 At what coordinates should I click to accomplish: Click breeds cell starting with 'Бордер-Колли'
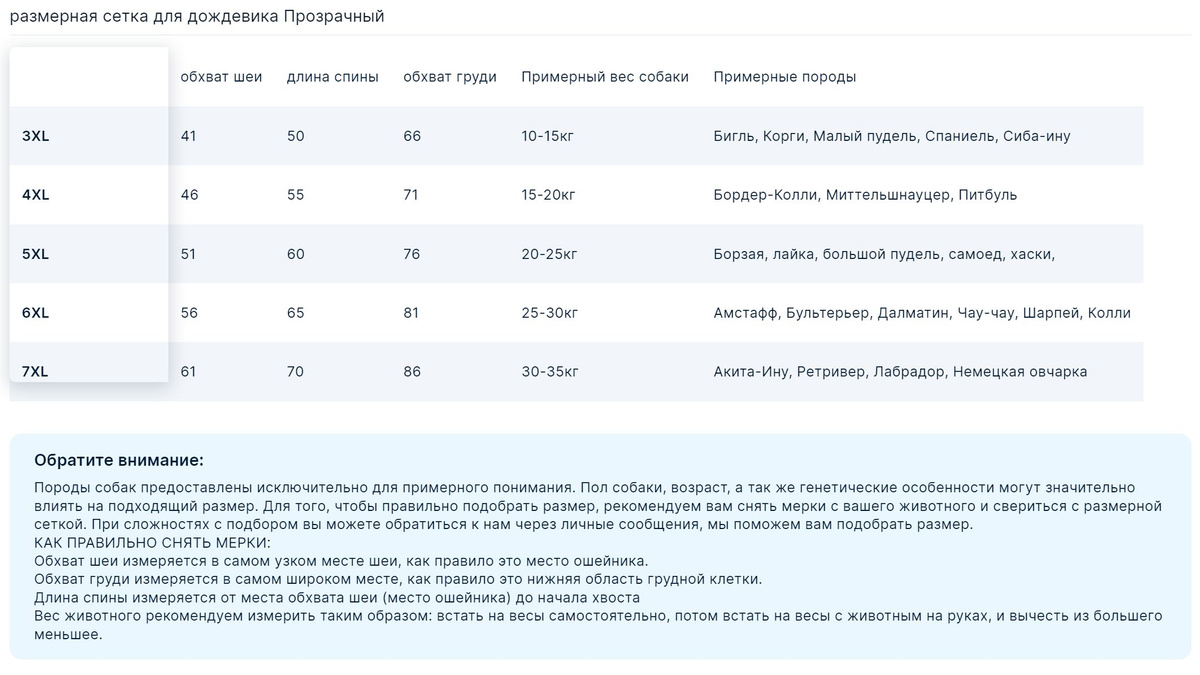click(x=865, y=195)
